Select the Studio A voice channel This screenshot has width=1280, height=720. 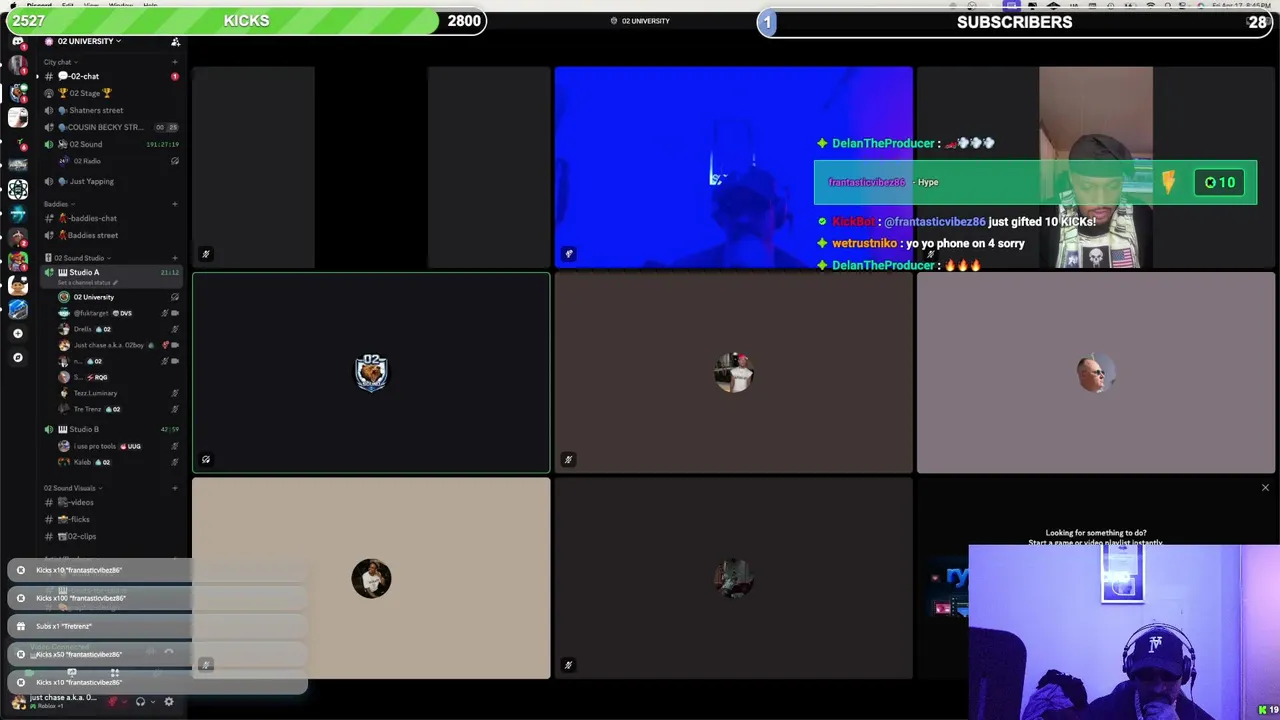110,272
